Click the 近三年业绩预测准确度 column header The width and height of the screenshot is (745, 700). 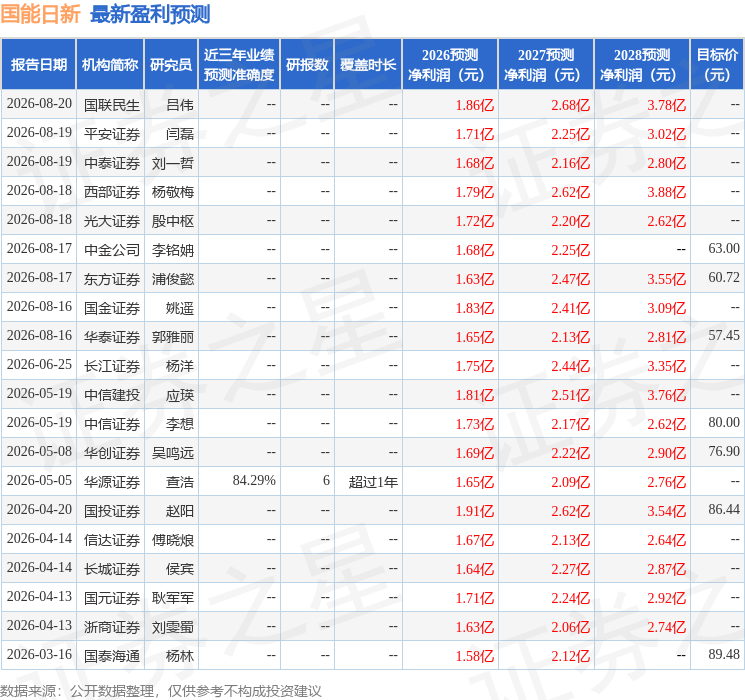(239, 65)
